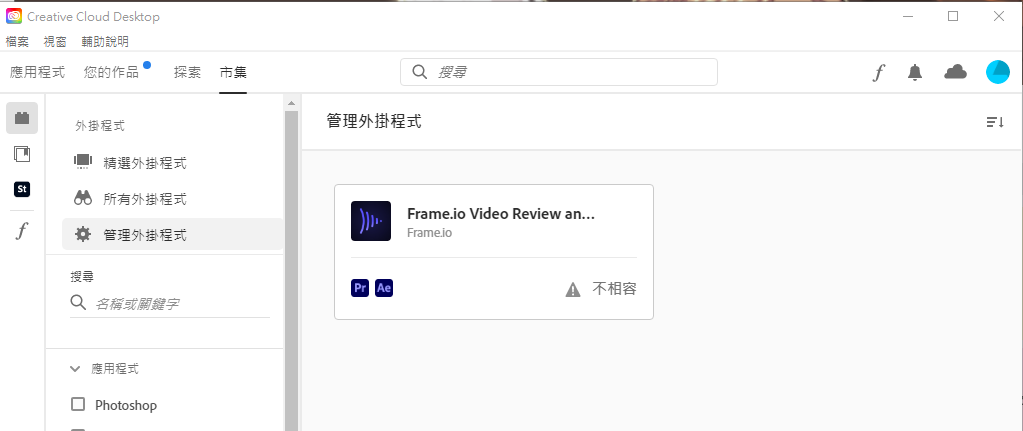Viewport: 1023px width, 431px height.
Task: Open the 檔案 menu
Action: 17,42
